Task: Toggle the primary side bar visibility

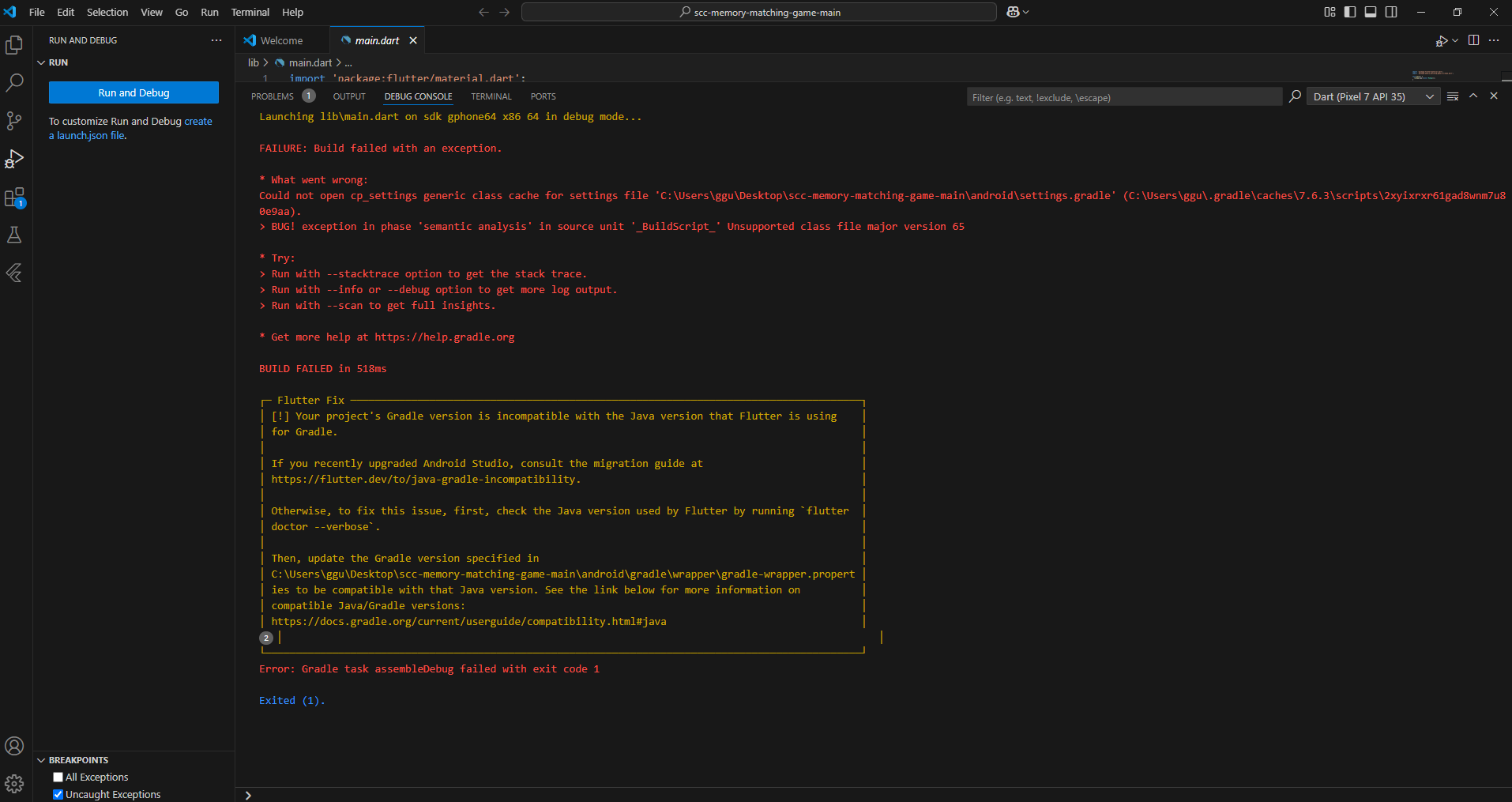Action: 1350,12
